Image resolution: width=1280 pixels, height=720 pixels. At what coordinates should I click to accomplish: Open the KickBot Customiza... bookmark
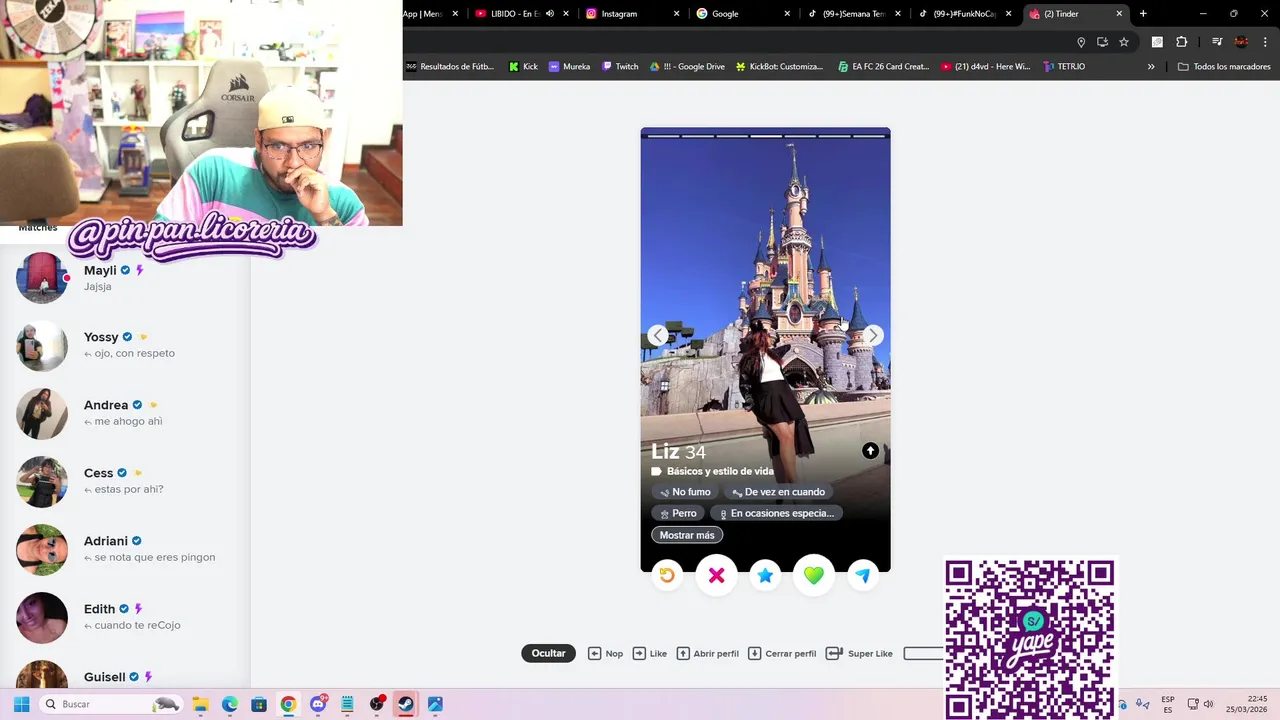(779, 67)
